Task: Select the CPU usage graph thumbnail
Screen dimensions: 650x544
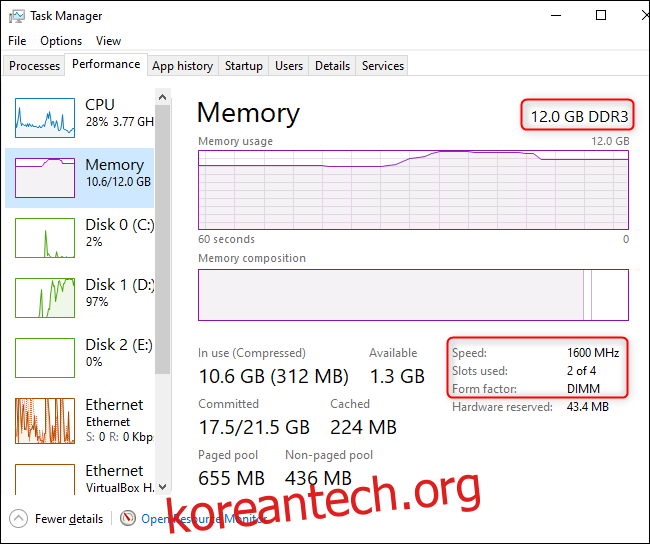Action: pos(45,117)
